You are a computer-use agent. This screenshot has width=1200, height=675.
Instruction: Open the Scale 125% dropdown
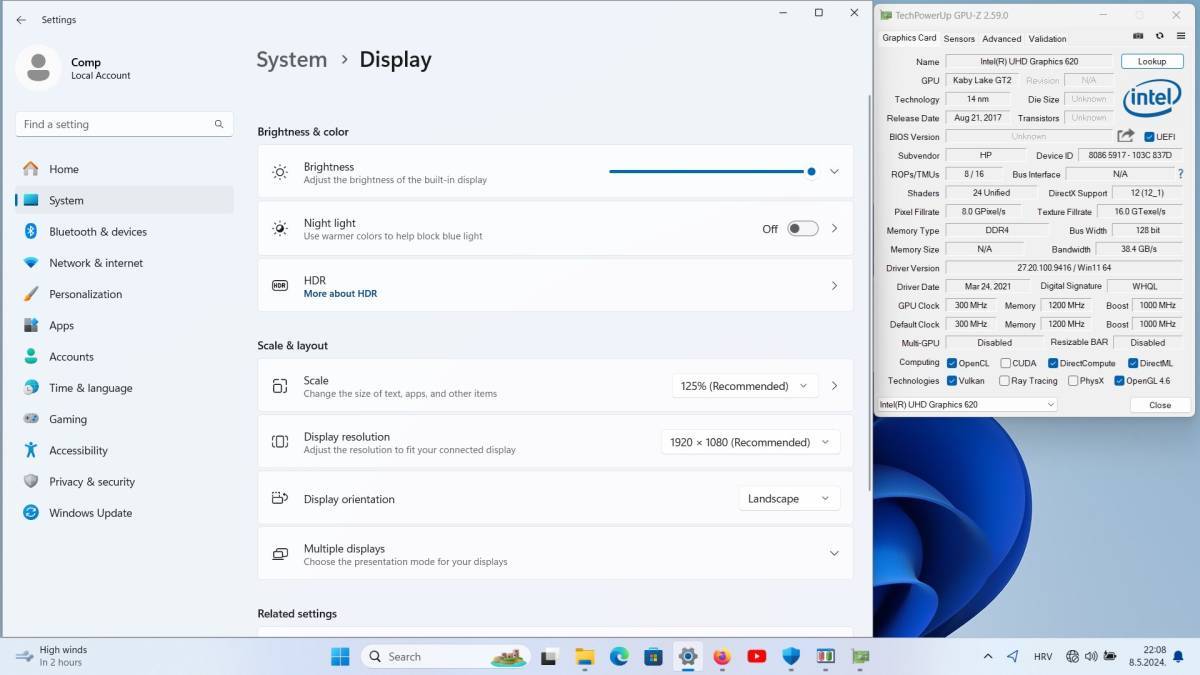[744, 386]
